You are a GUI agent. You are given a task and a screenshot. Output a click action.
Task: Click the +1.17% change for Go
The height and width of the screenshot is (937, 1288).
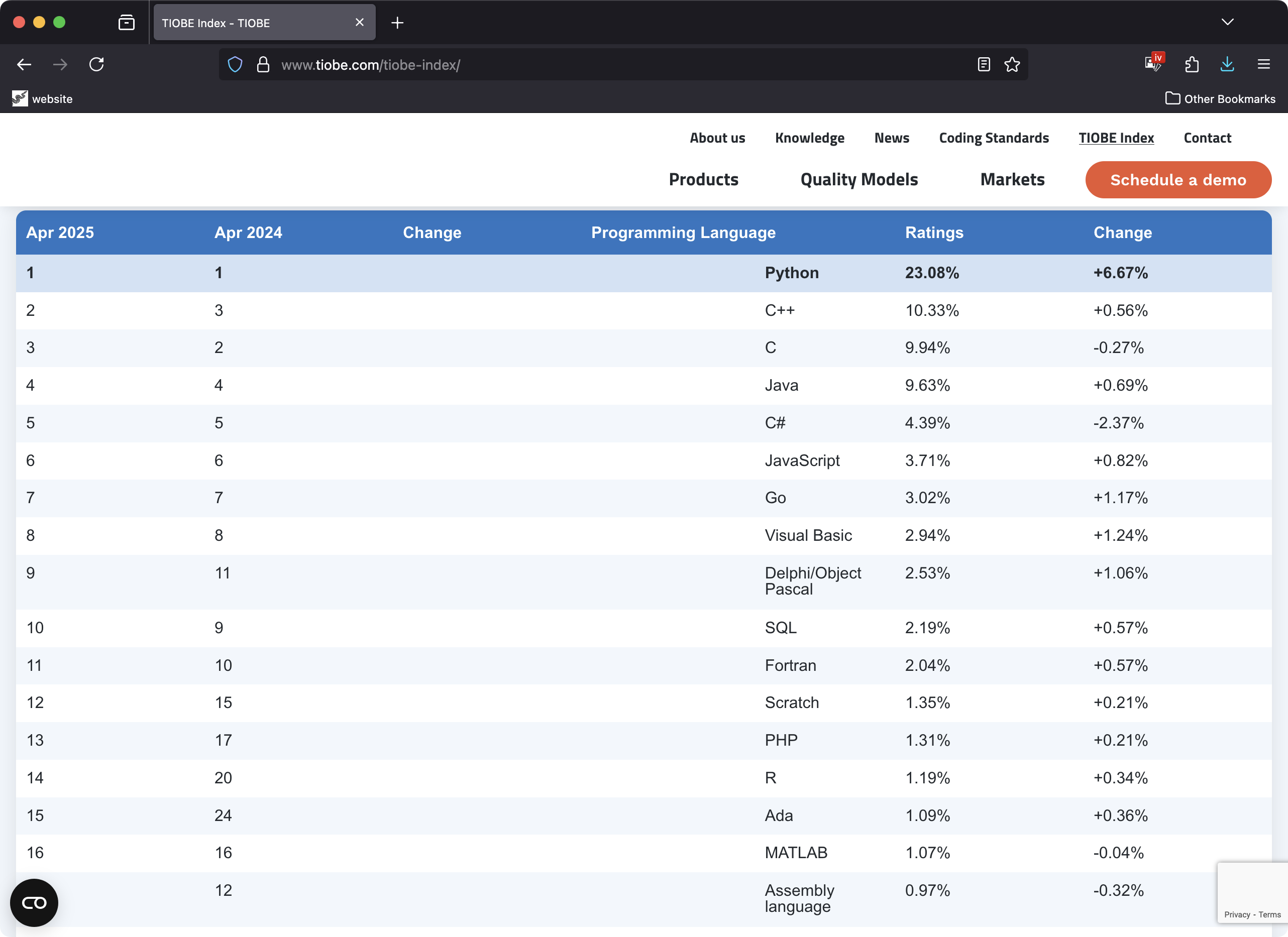click(1120, 498)
